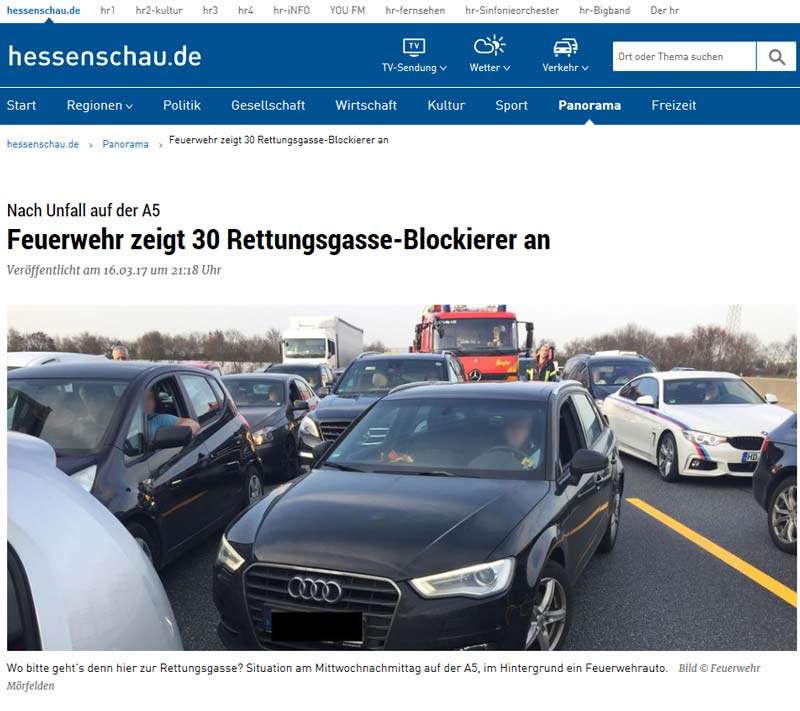Click the Ort oder Thema suchen field
This screenshot has height=711, width=800.
pyautogui.click(x=684, y=57)
